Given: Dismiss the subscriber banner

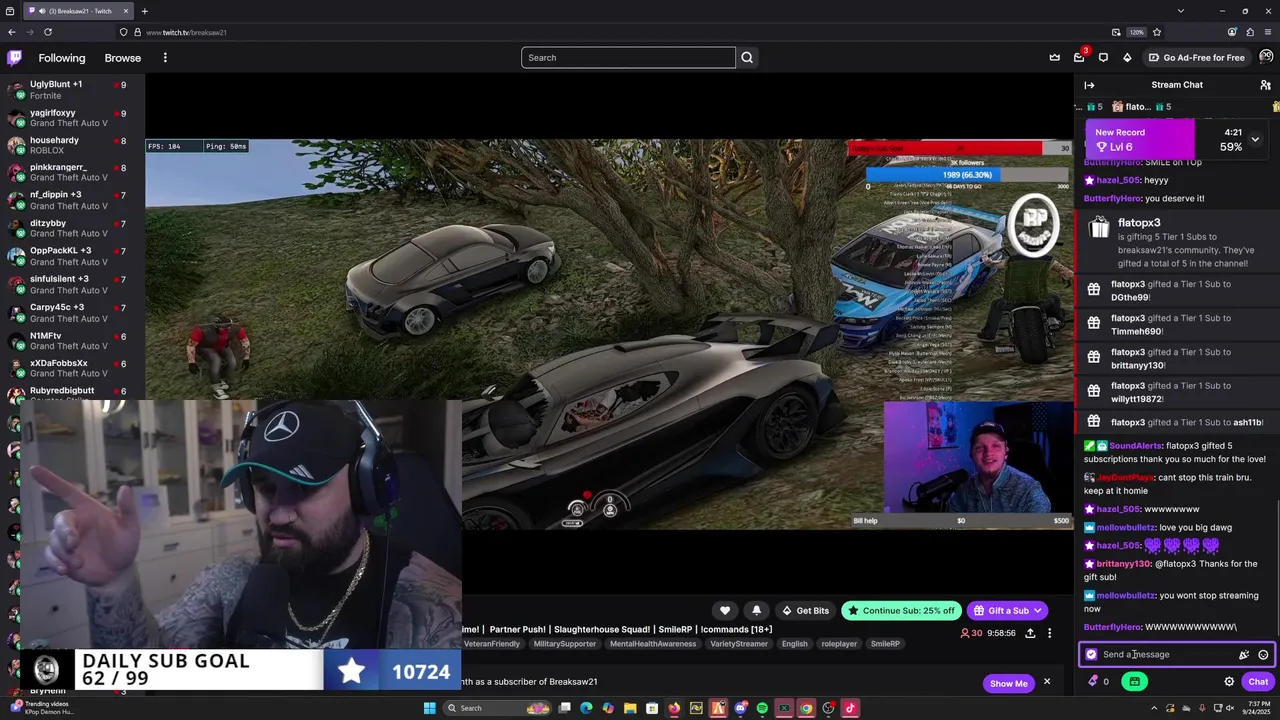Looking at the screenshot, I should click(1047, 682).
